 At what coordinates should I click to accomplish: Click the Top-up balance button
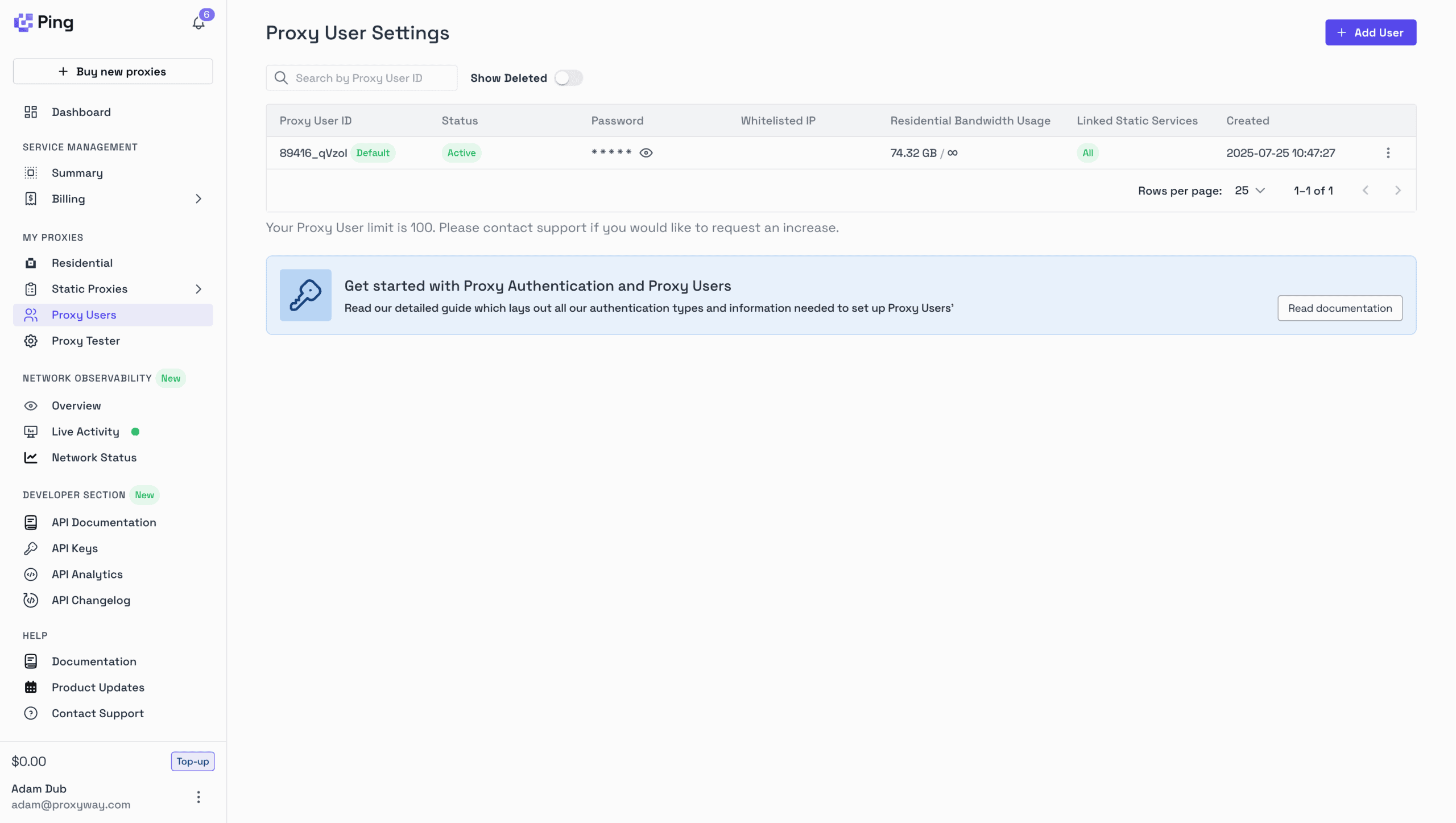pyautogui.click(x=192, y=761)
